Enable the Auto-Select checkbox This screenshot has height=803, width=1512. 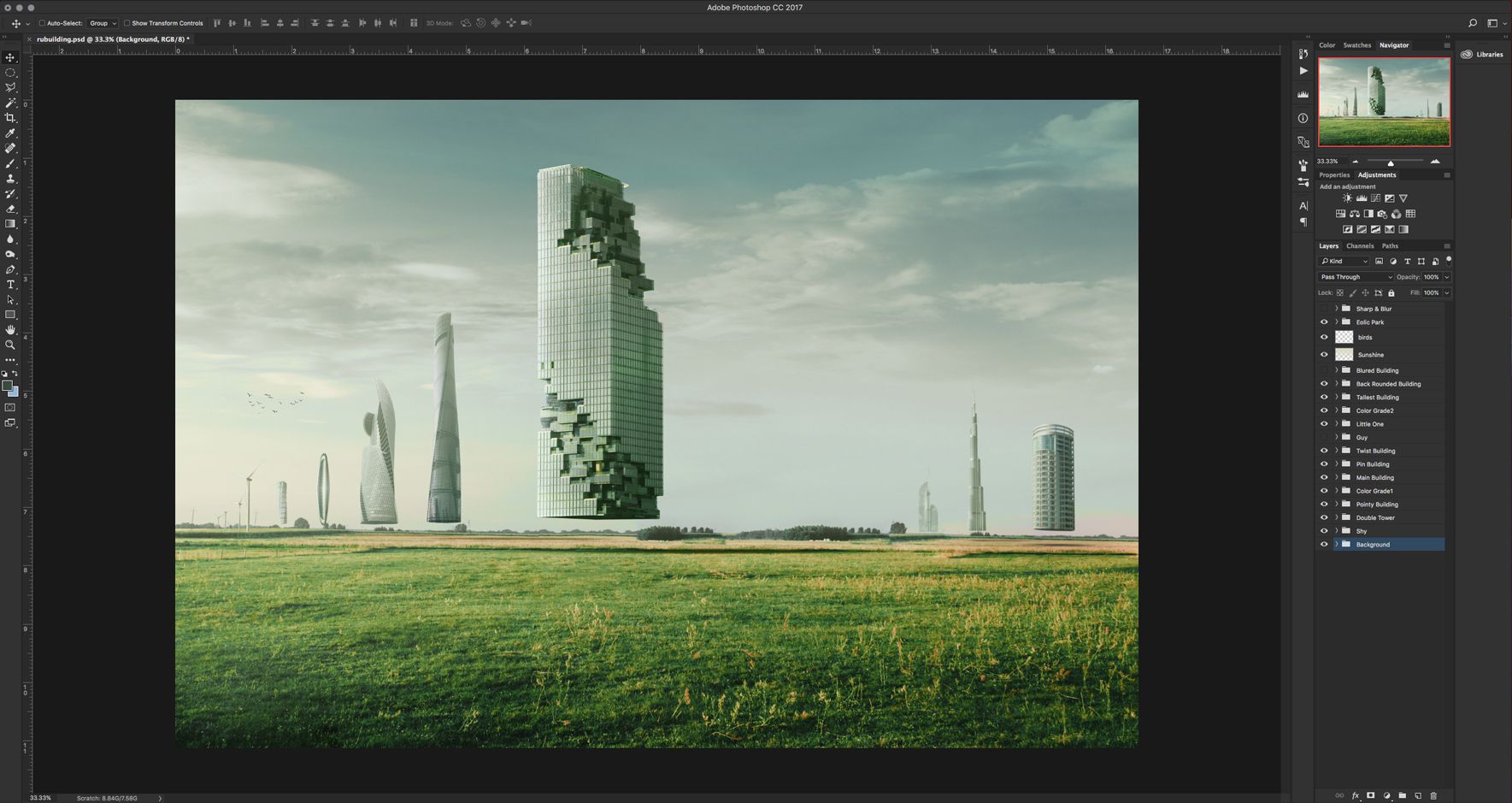(42, 23)
